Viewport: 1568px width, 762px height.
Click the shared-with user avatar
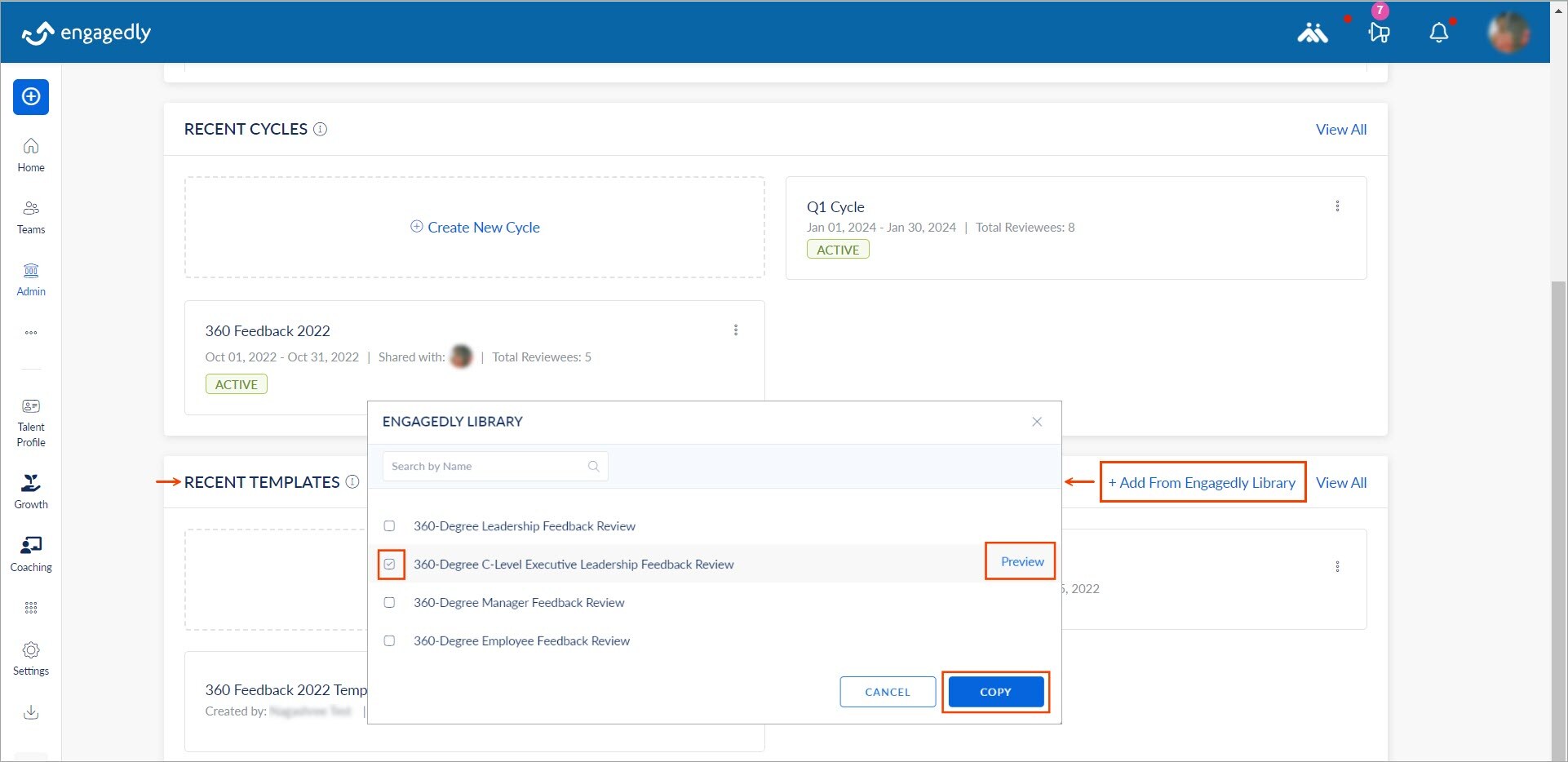pos(462,357)
